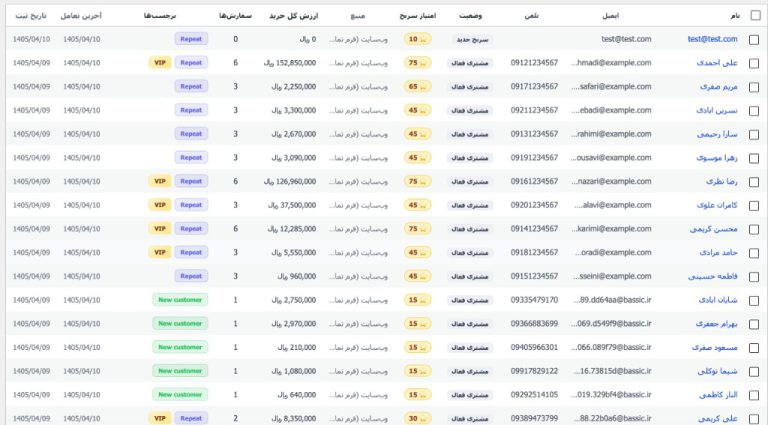The width and height of the screenshot is (768, 425).
Task: Click Repeat tag in the 2,250,000 row
Action: (191, 86)
